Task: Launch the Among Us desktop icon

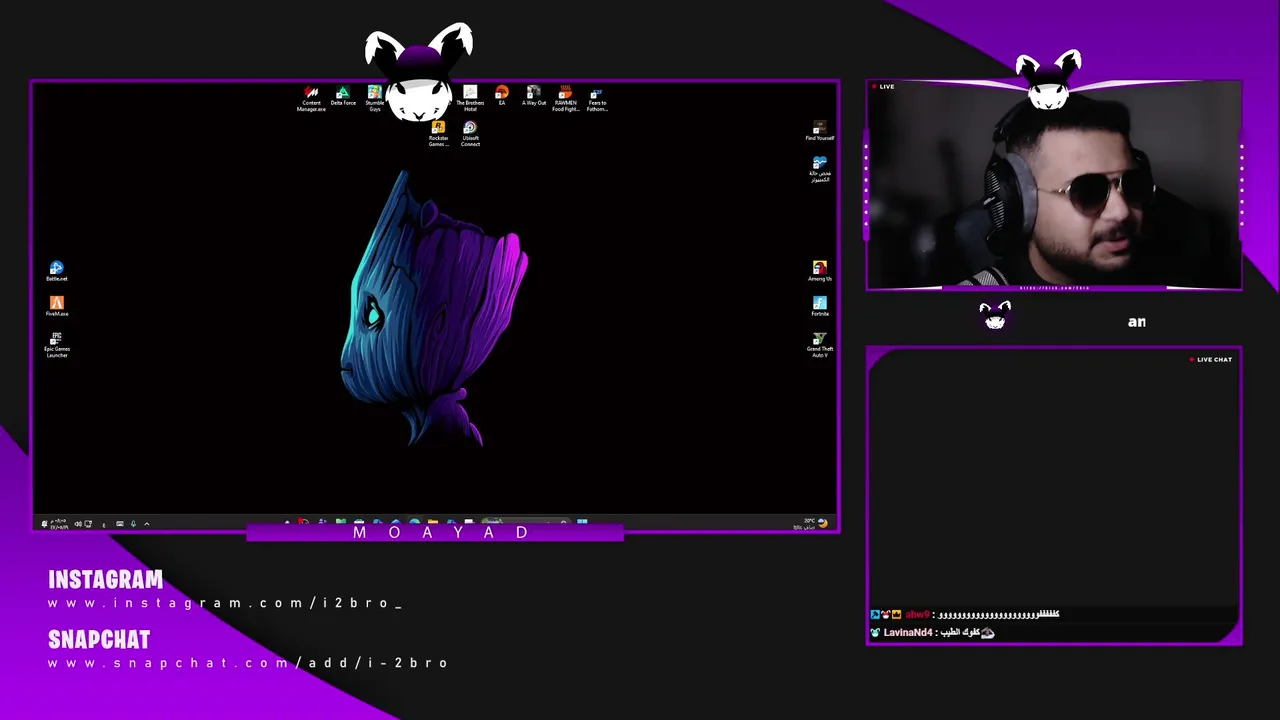Action: coord(820,271)
